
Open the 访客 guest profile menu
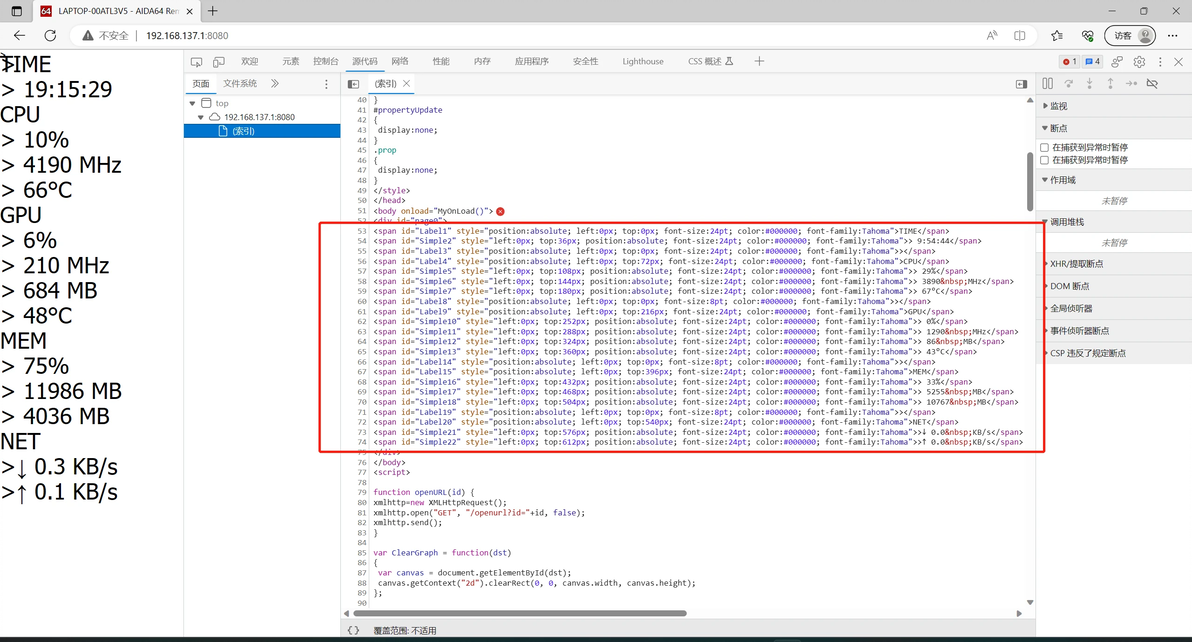1131,35
